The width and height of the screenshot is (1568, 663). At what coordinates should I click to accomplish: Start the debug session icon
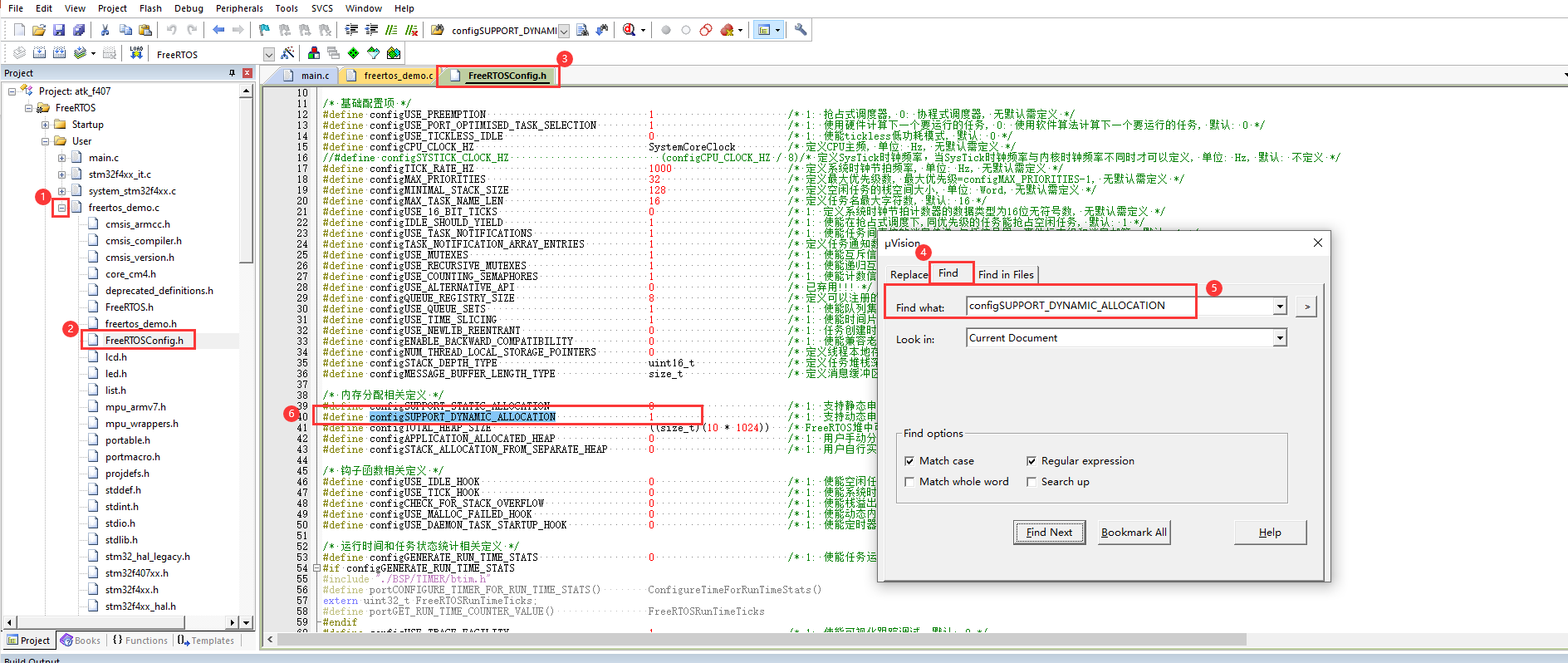[630, 30]
